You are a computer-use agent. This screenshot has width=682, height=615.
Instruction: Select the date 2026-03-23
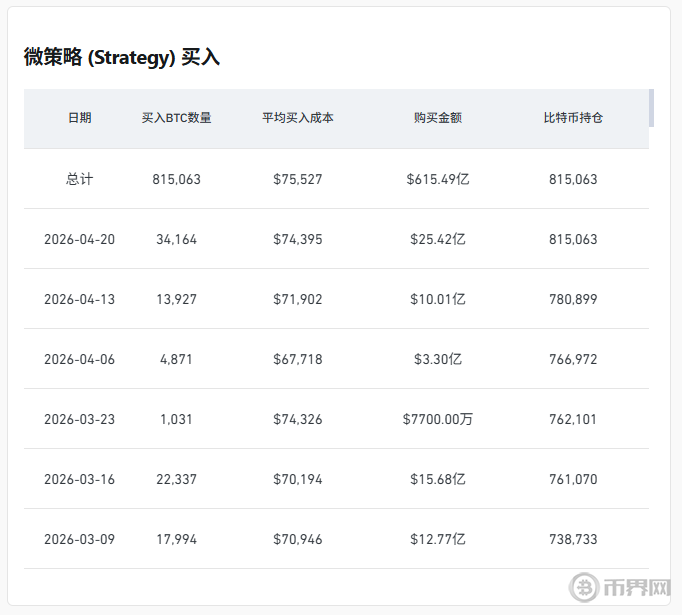coord(80,419)
